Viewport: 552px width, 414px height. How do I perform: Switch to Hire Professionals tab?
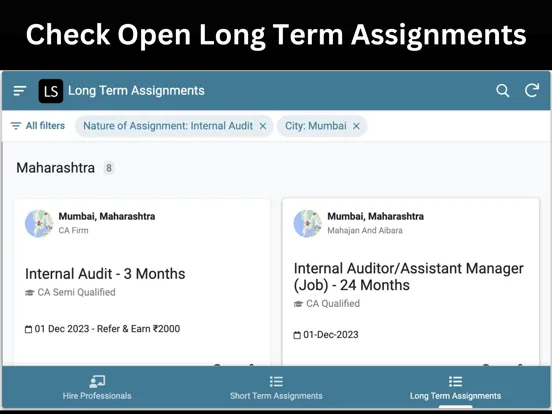point(97,387)
